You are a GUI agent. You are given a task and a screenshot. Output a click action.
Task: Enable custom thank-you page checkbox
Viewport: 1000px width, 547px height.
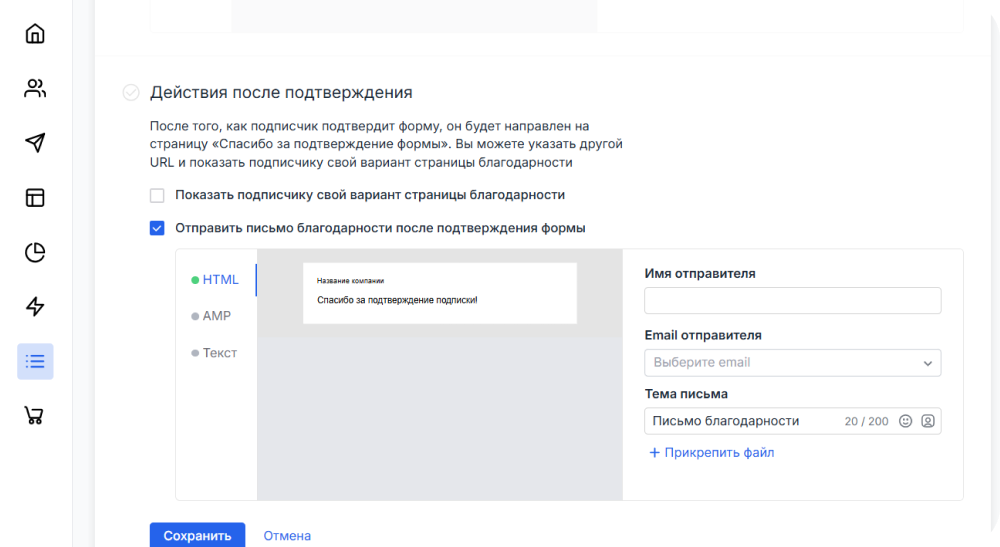pos(157,195)
